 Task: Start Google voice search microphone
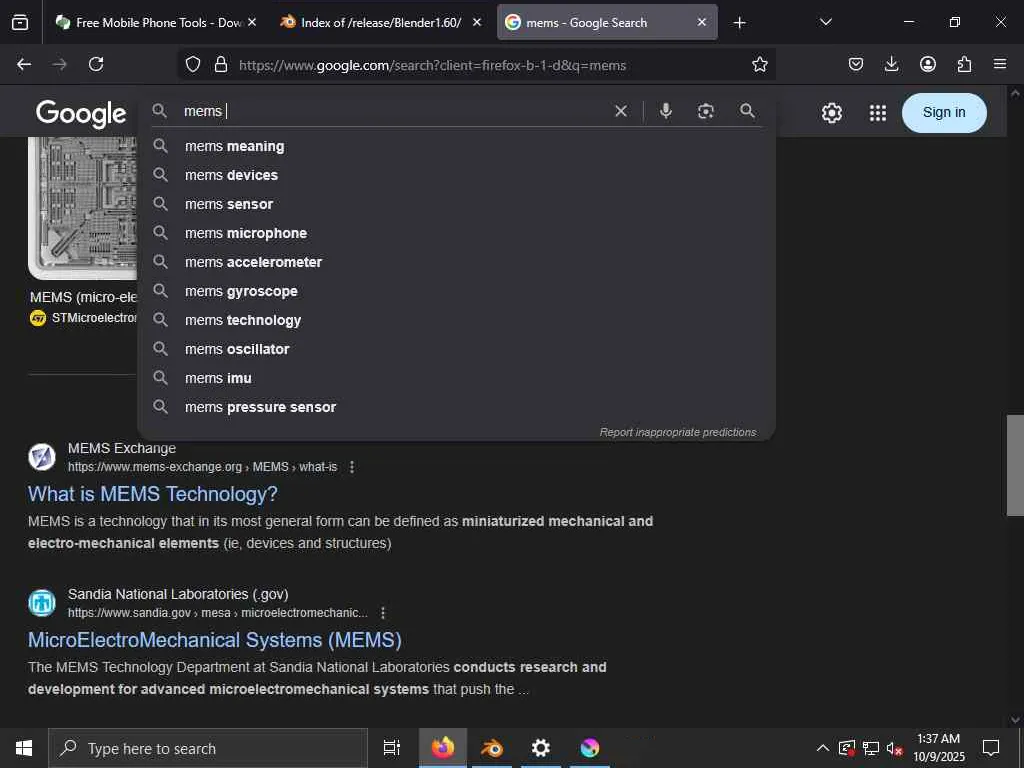(665, 111)
